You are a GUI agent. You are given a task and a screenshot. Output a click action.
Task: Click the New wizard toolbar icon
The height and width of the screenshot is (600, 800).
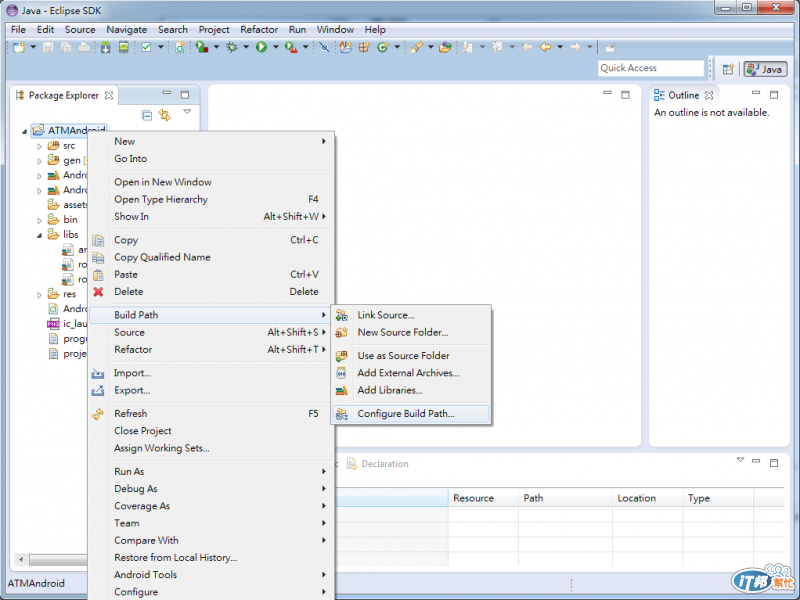pos(19,47)
